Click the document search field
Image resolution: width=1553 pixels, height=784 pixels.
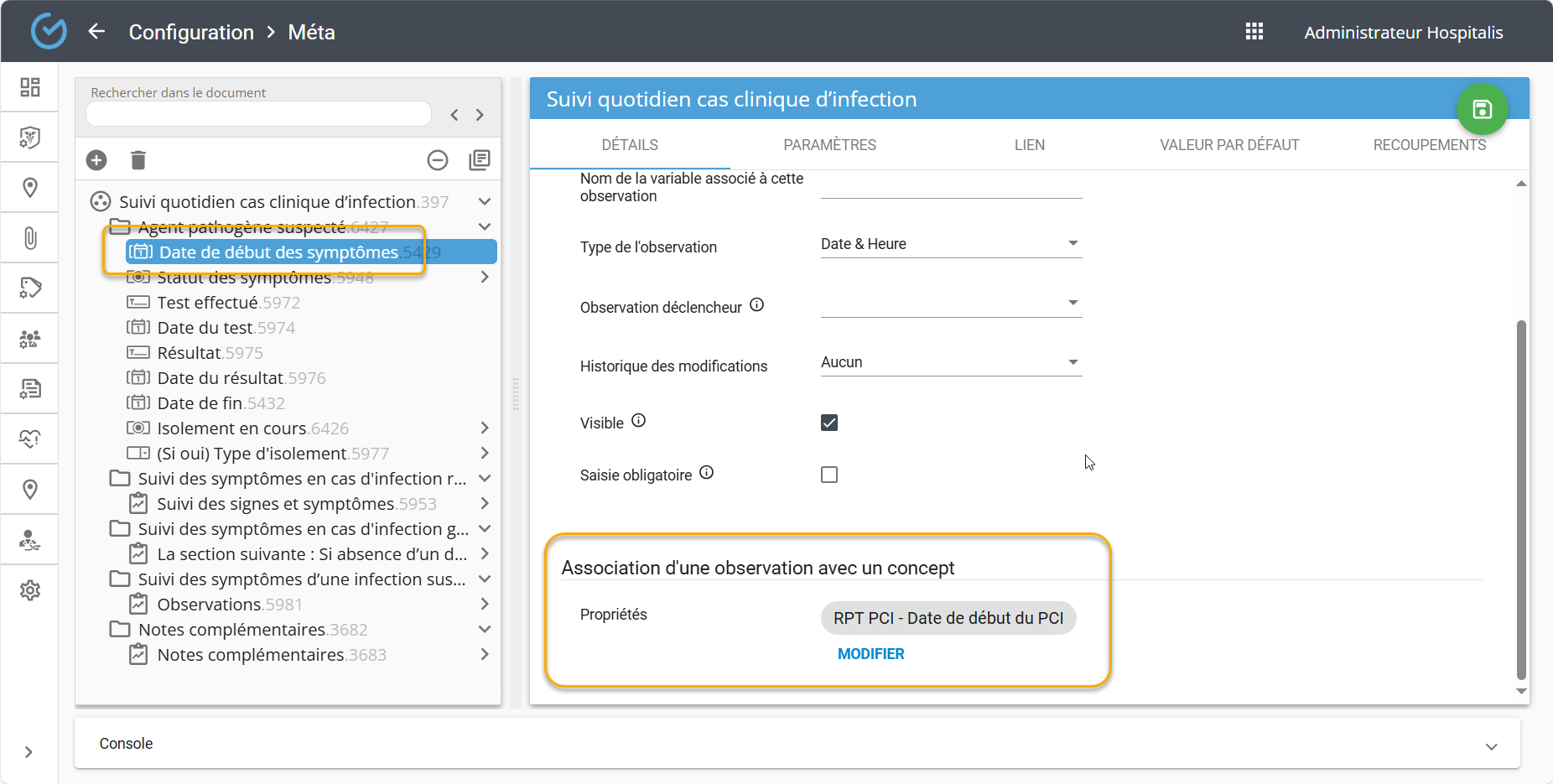point(258,114)
